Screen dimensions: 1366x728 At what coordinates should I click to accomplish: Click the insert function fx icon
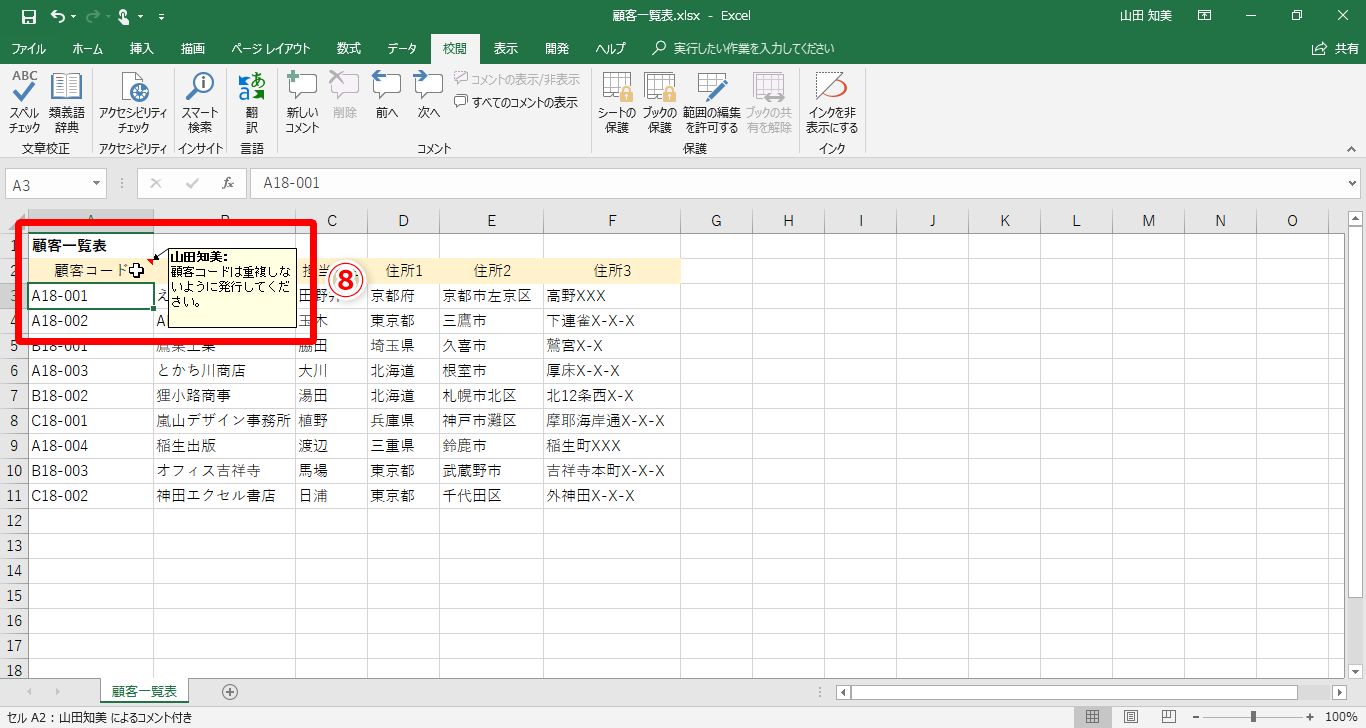228,184
